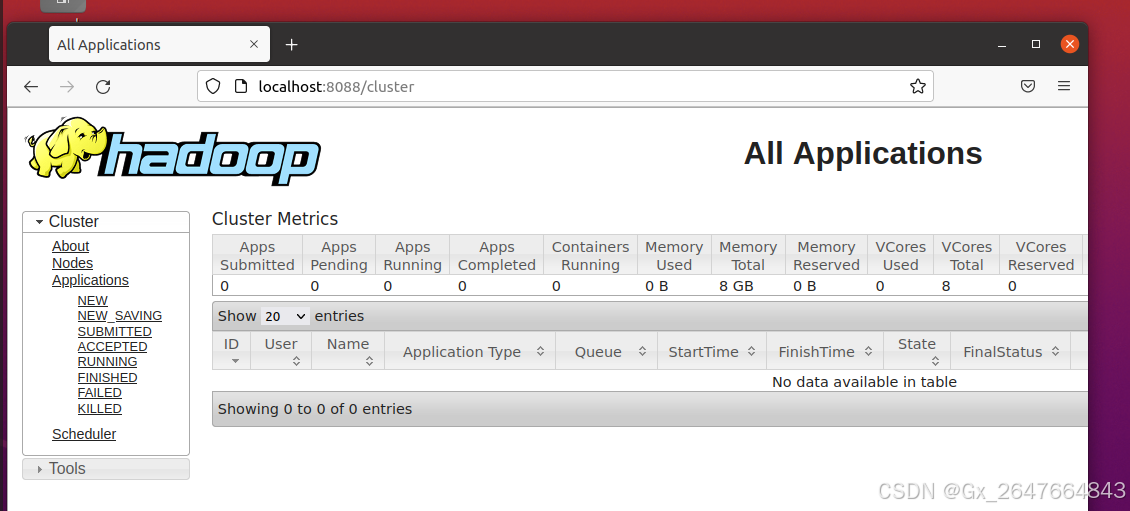The image size is (1130, 511).
Task: Sort by State column
Action: [917, 350]
